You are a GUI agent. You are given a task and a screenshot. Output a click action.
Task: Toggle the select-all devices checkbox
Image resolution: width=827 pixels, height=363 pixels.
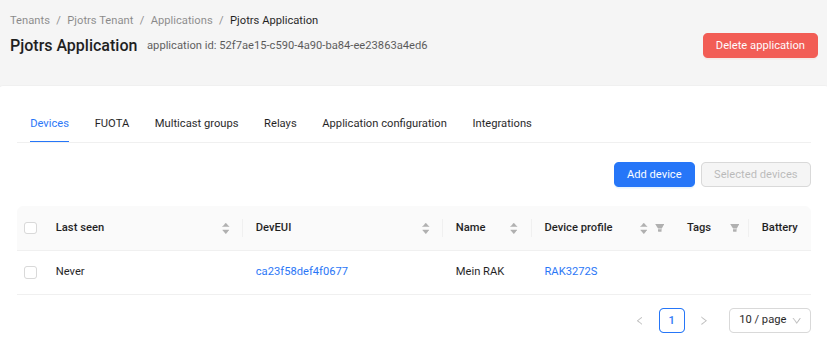31,228
